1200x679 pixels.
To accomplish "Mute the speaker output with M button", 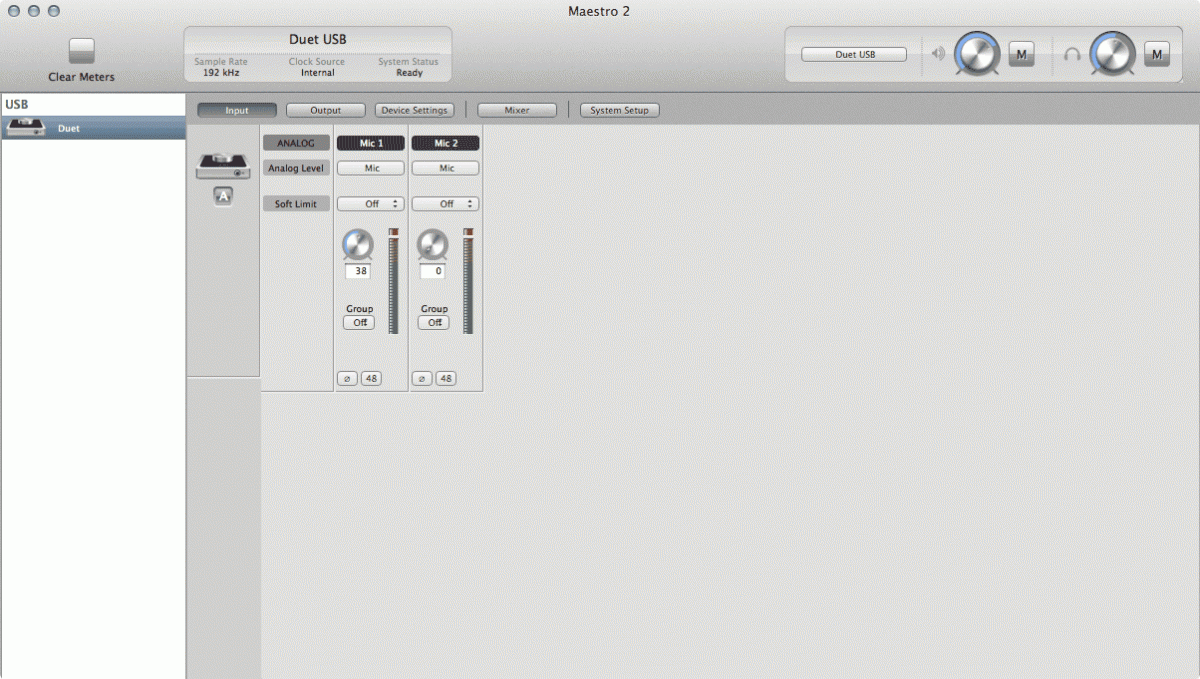I will (x=1020, y=54).
